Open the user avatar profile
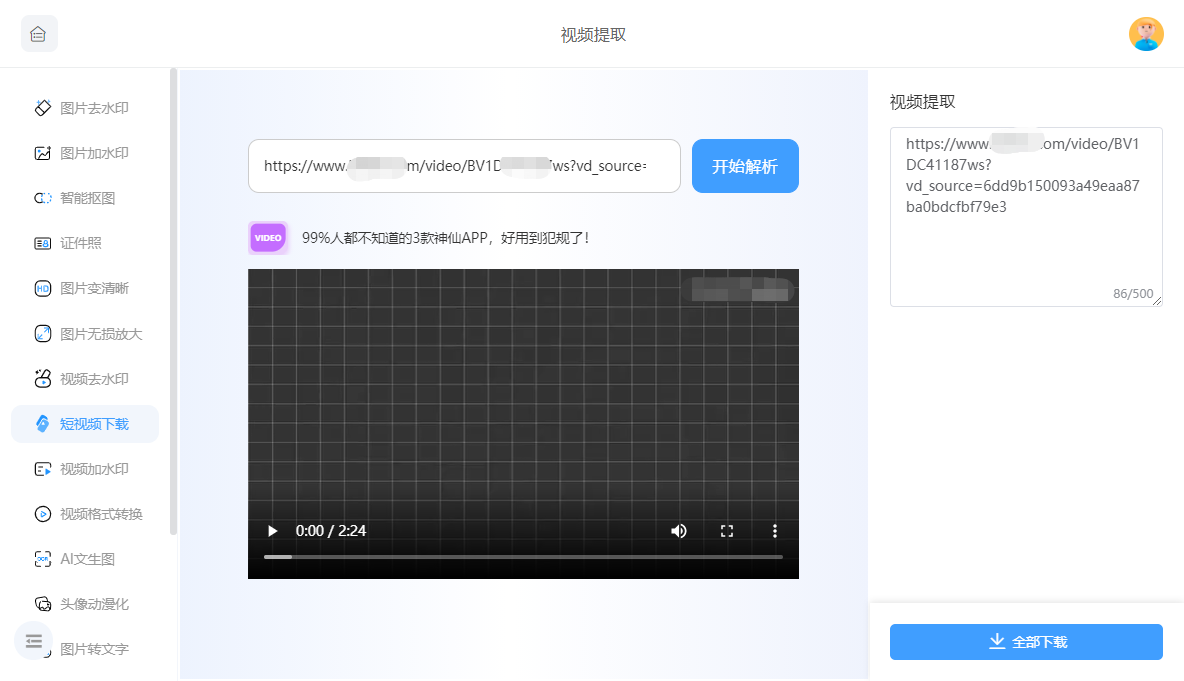This screenshot has width=1184, height=681. 1146,34
